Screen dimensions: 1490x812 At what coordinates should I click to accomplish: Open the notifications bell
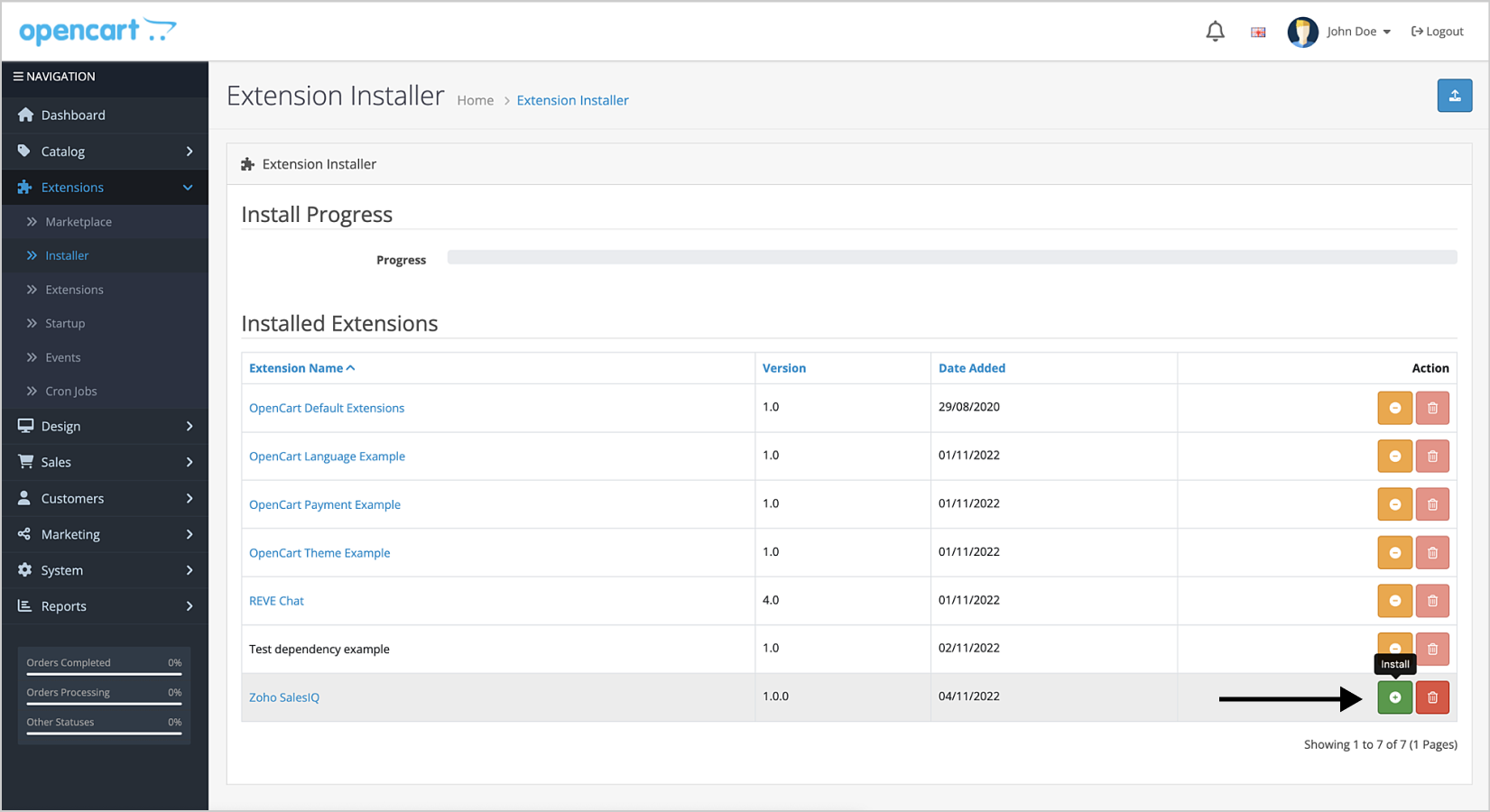[x=1215, y=32]
